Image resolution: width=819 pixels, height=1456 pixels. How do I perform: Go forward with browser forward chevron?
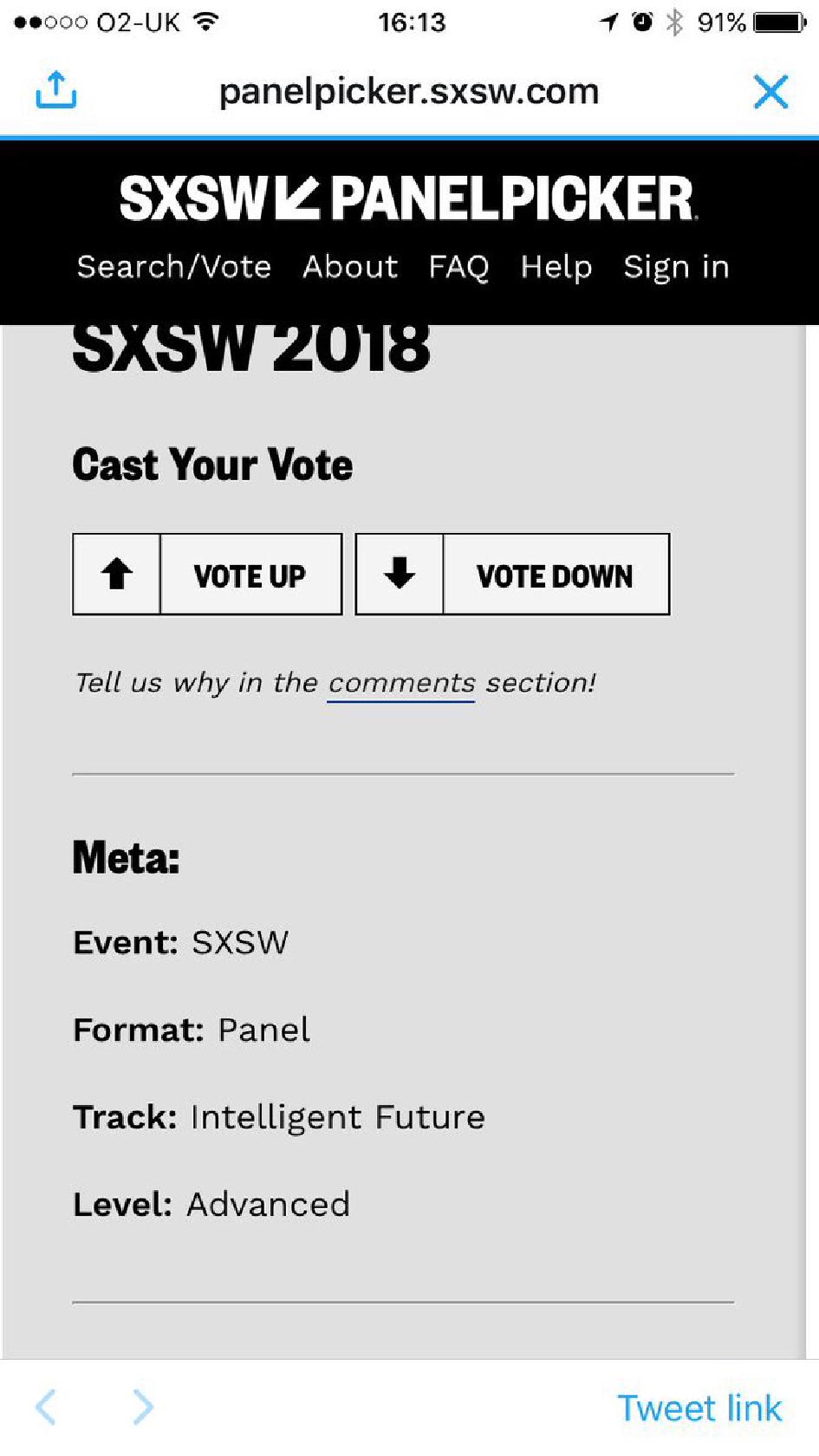click(x=143, y=1407)
